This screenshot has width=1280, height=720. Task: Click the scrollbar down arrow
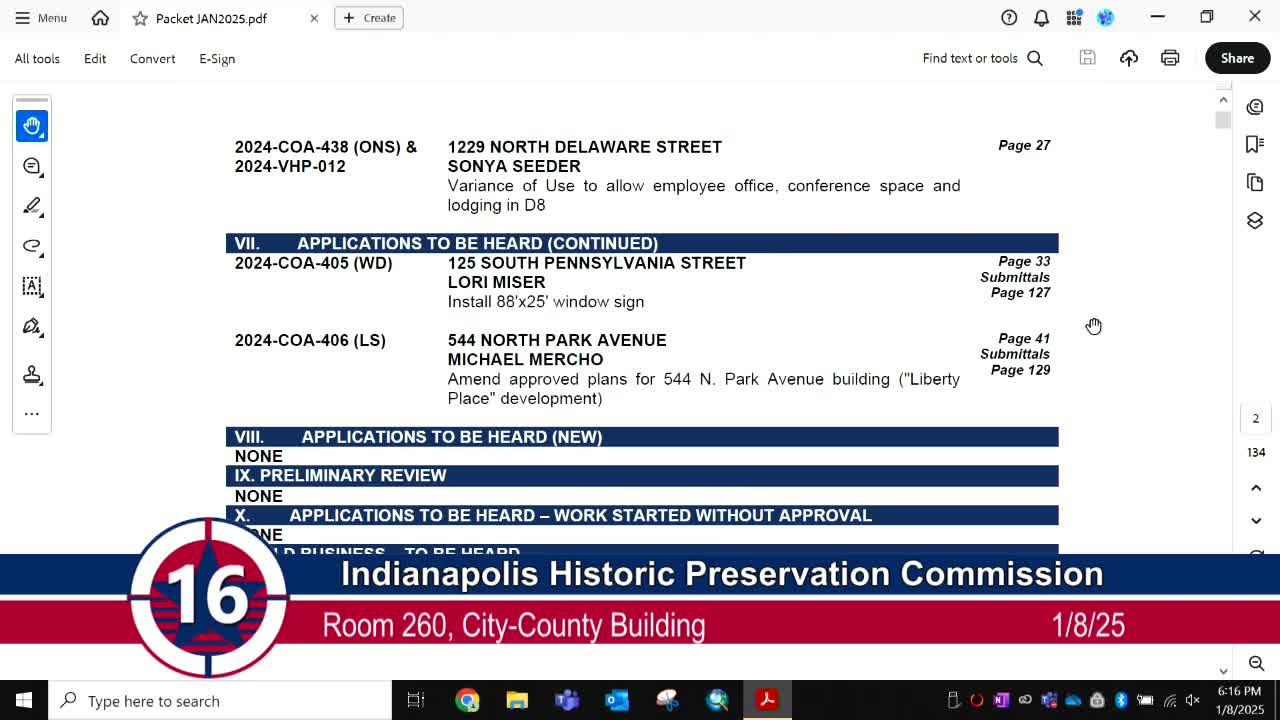click(1223, 671)
